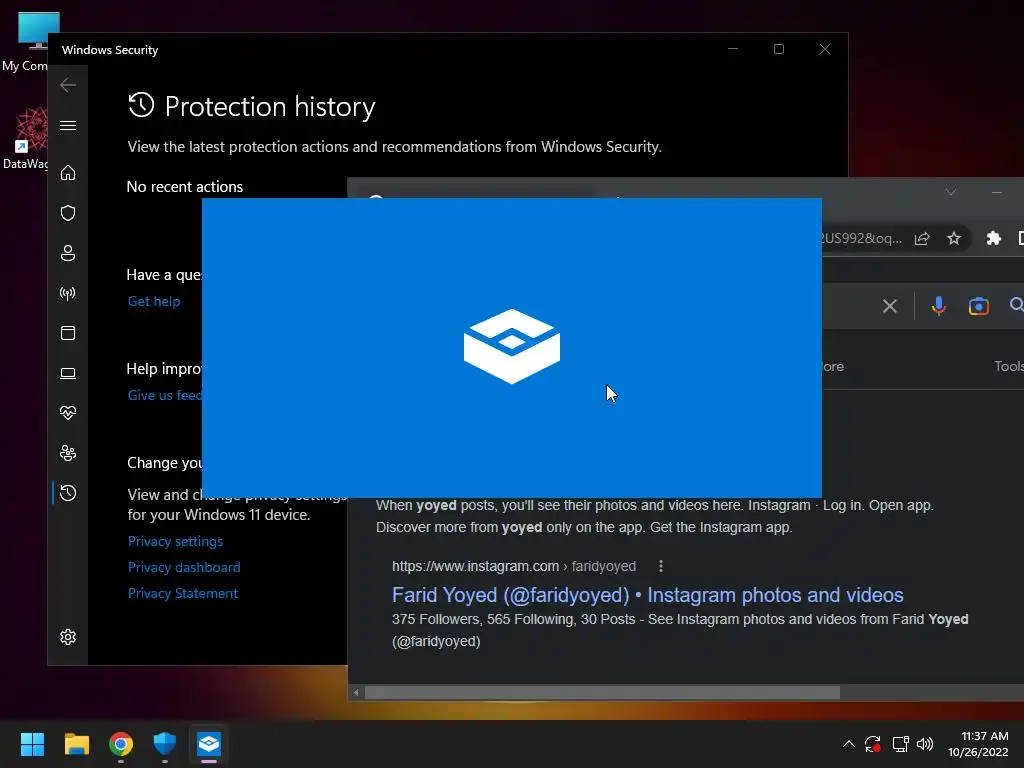Open Google search by image camera
1024x768 pixels.
[x=978, y=306]
